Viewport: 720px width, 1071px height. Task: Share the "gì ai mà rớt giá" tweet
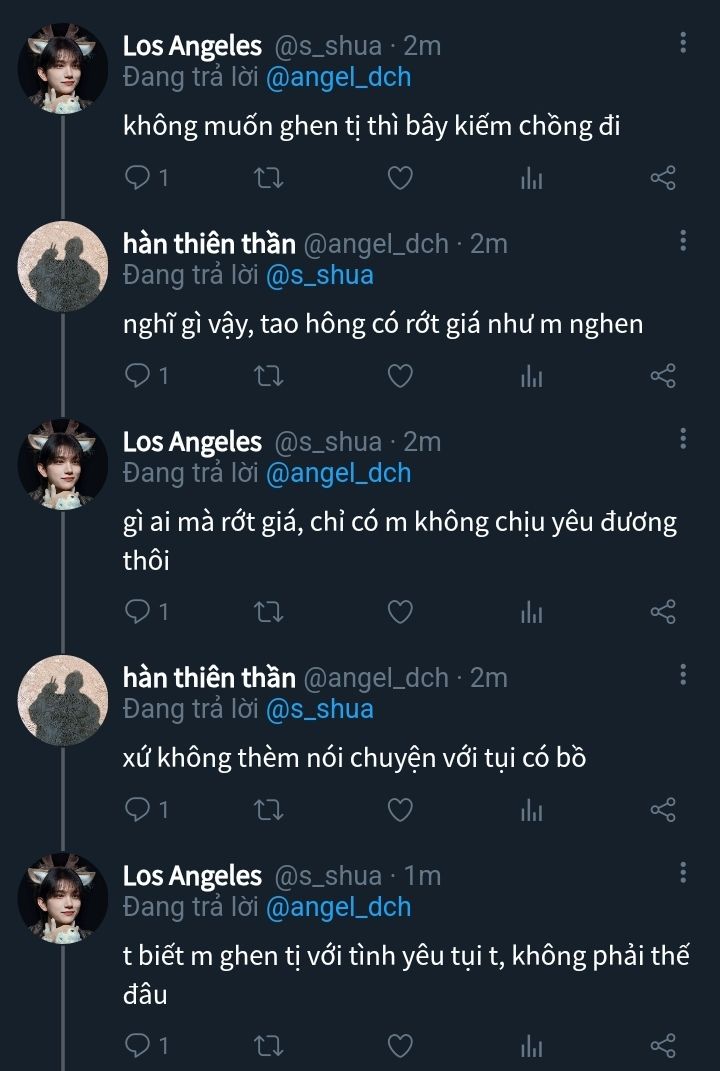click(663, 611)
